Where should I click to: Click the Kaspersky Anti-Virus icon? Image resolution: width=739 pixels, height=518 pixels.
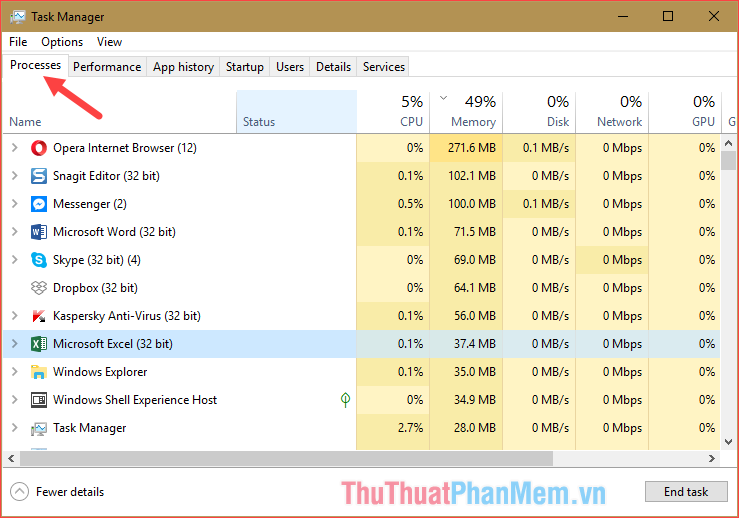(x=39, y=316)
